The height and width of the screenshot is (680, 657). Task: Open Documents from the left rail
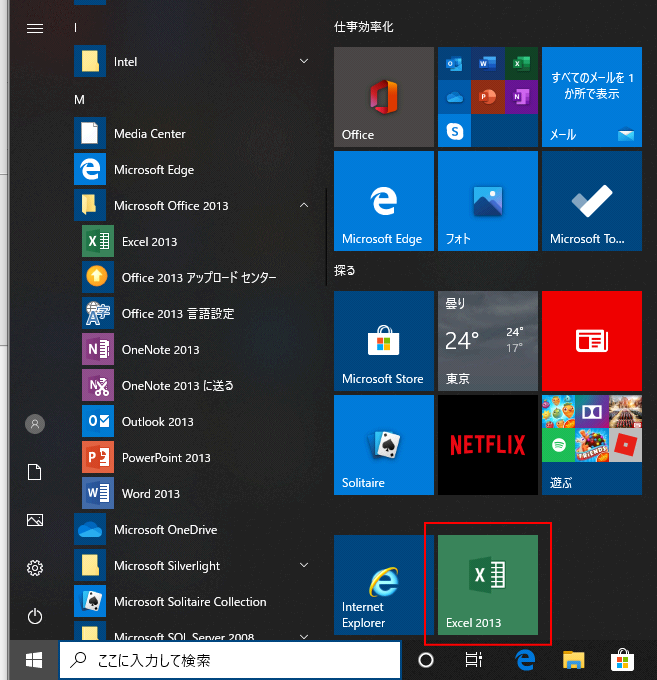click(35, 472)
